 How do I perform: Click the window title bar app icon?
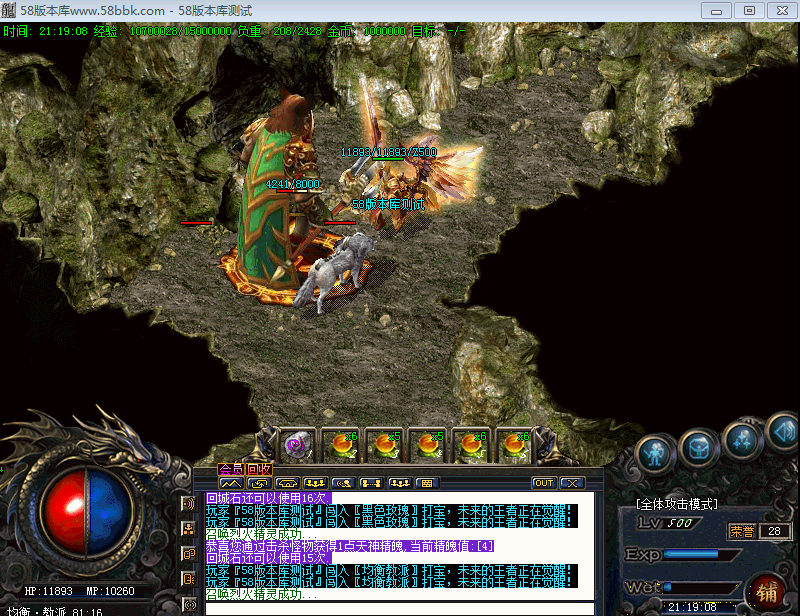coord(9,10)
